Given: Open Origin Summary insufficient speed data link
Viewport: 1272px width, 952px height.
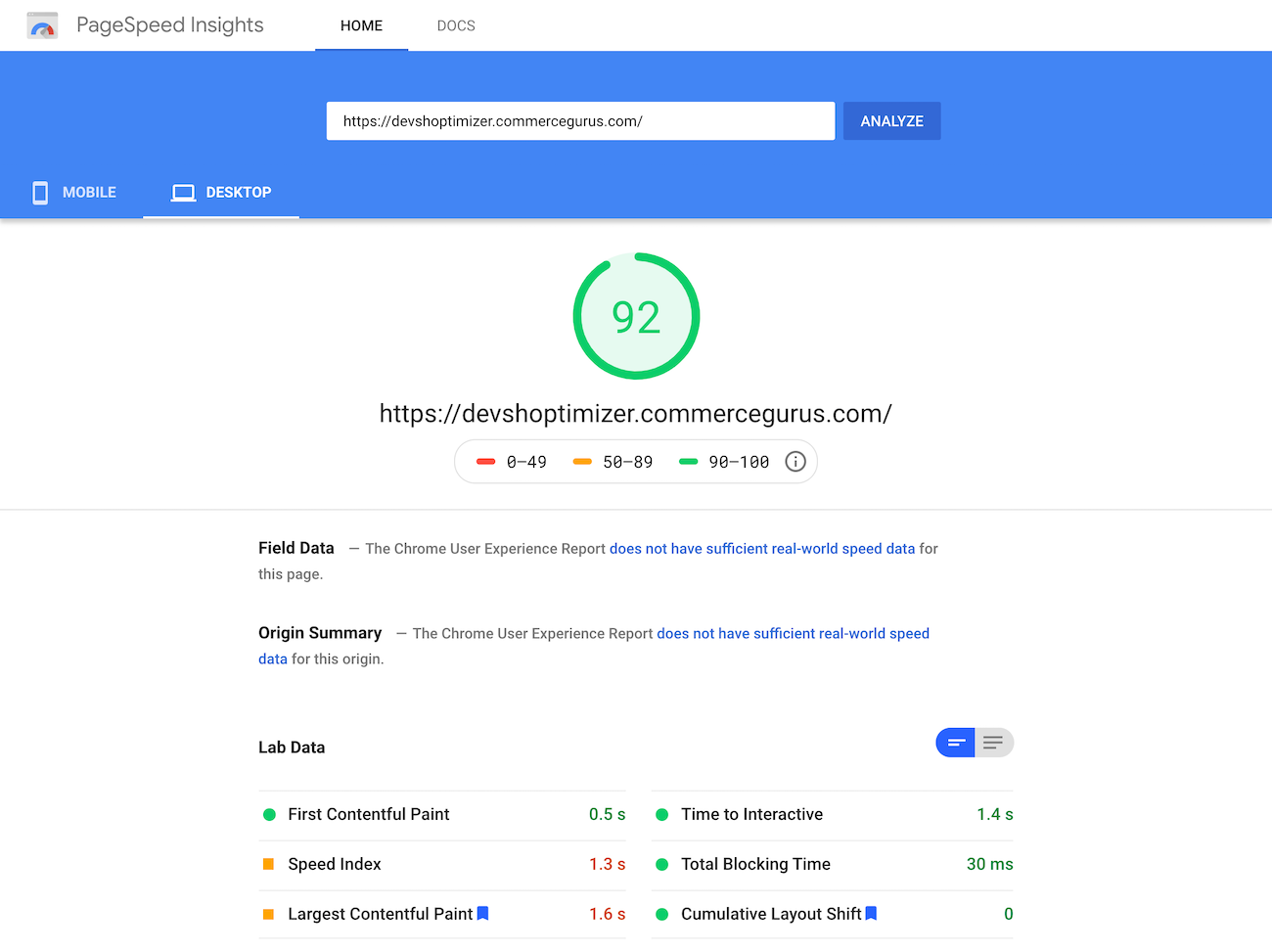Looking at the screenshot, I should [x=793, y=634].
